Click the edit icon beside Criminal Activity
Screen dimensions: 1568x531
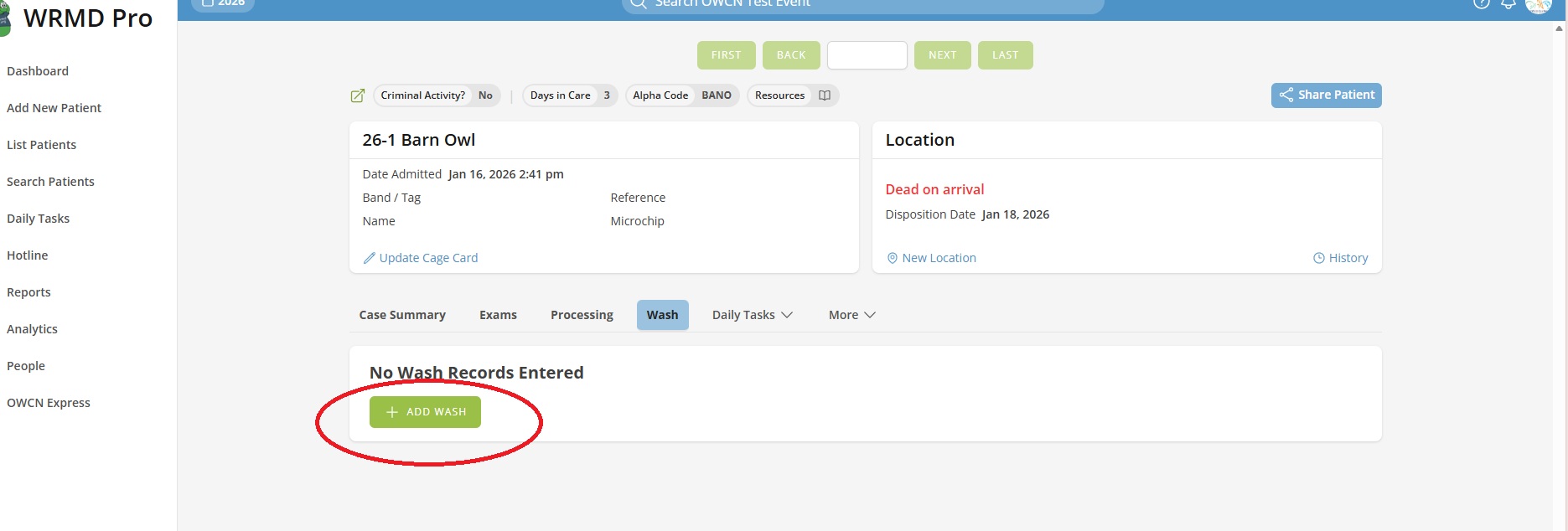[x=358, y=95]
